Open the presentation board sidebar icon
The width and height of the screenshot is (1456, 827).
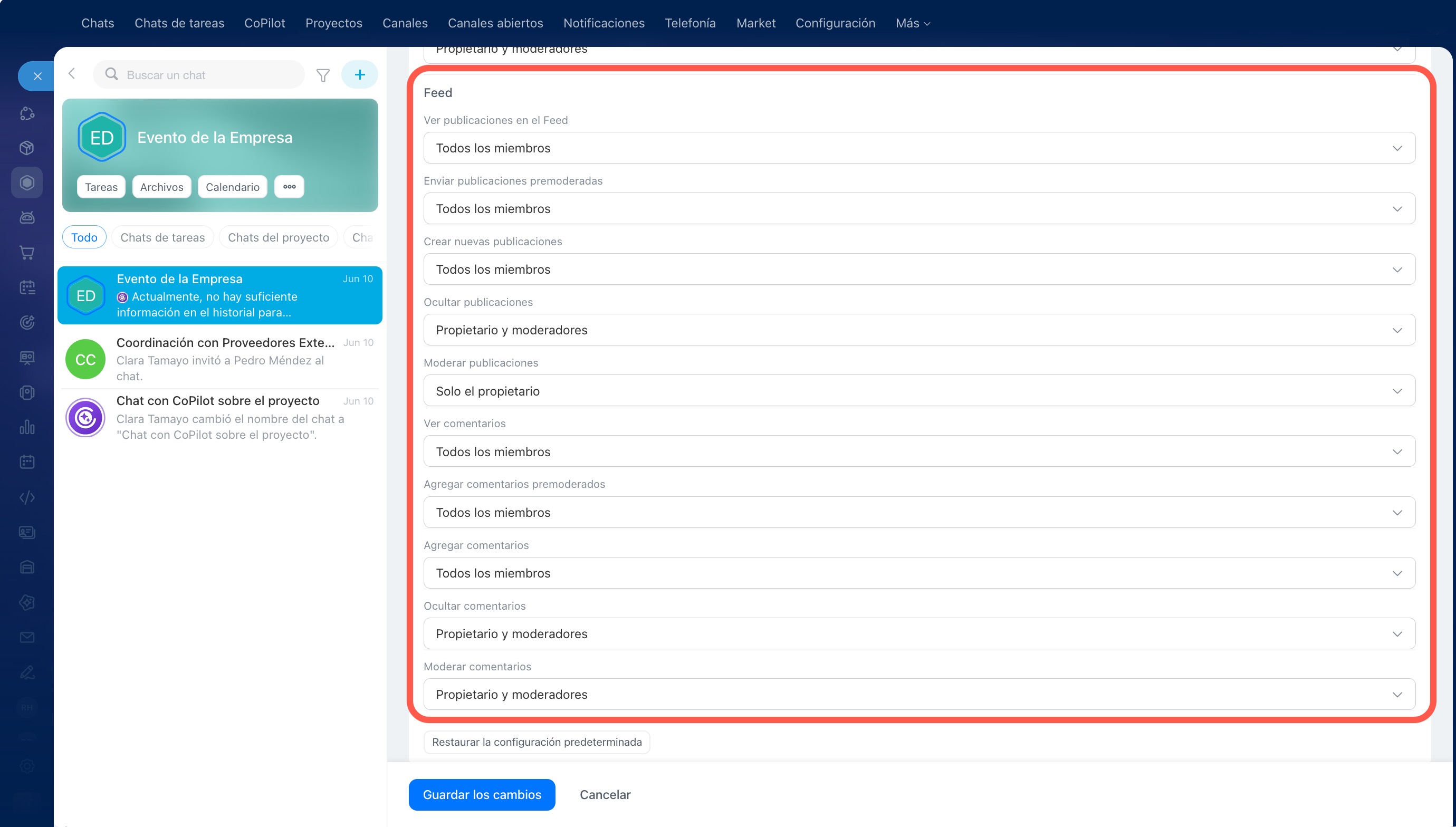pyautogui.click(x=27, y=357)
